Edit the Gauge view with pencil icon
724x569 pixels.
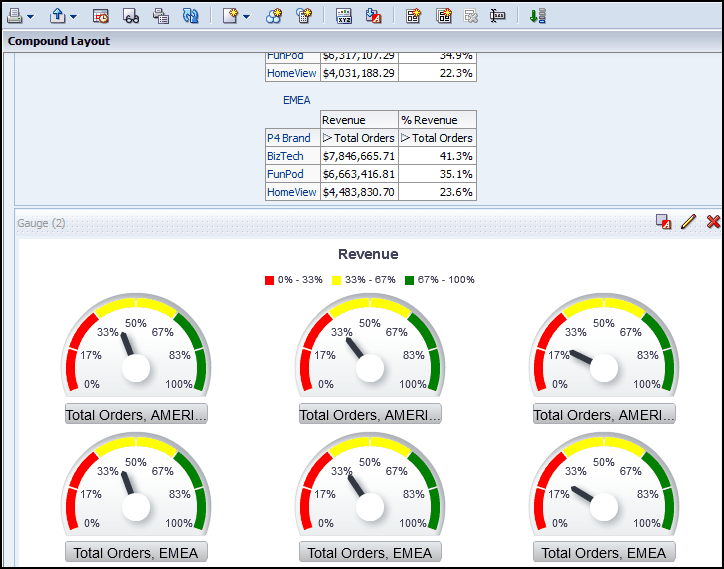click(688, 222)
